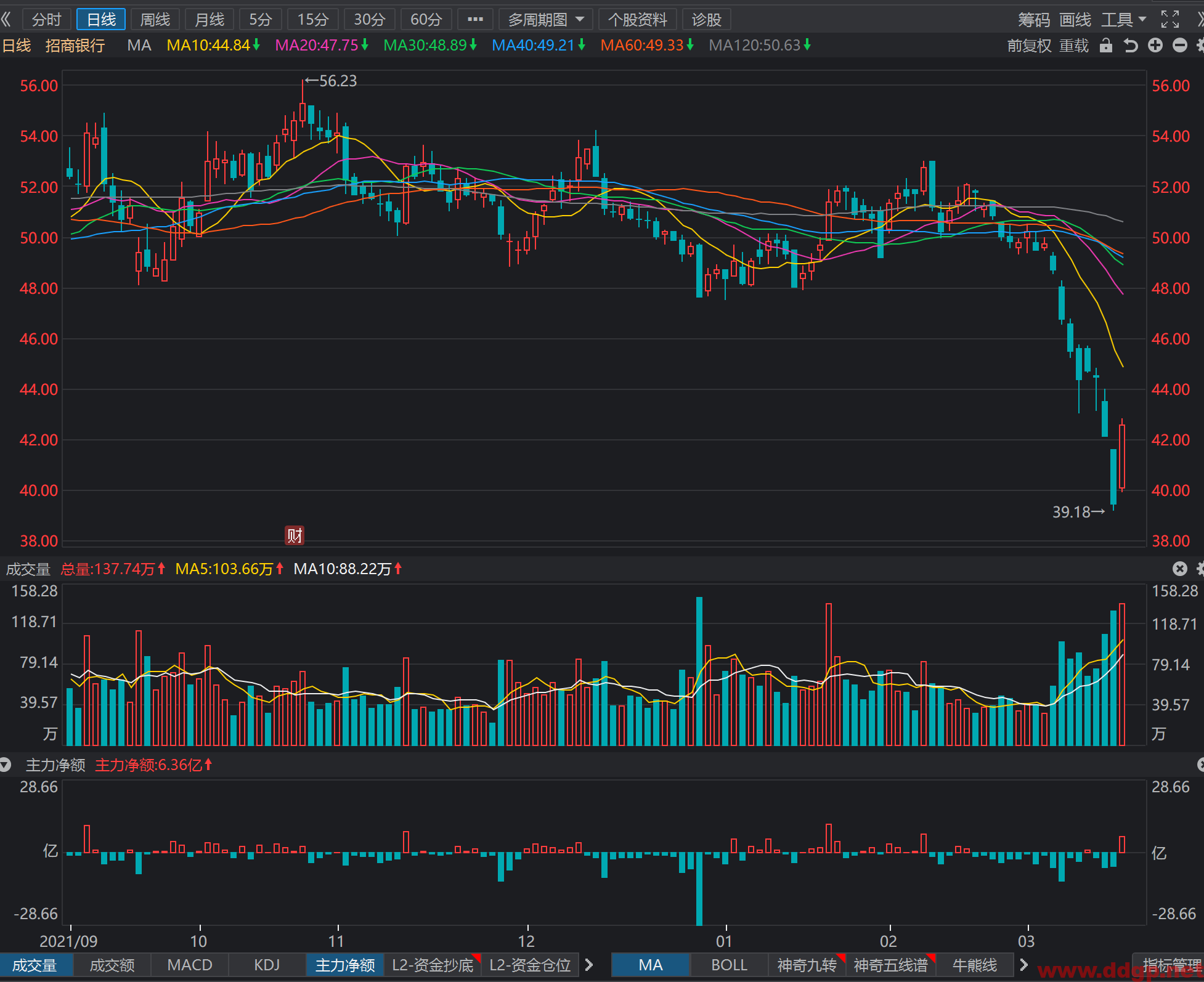Open 诊股 stock diagnosis
The image size is (1204, 982).
click(707, 20)
